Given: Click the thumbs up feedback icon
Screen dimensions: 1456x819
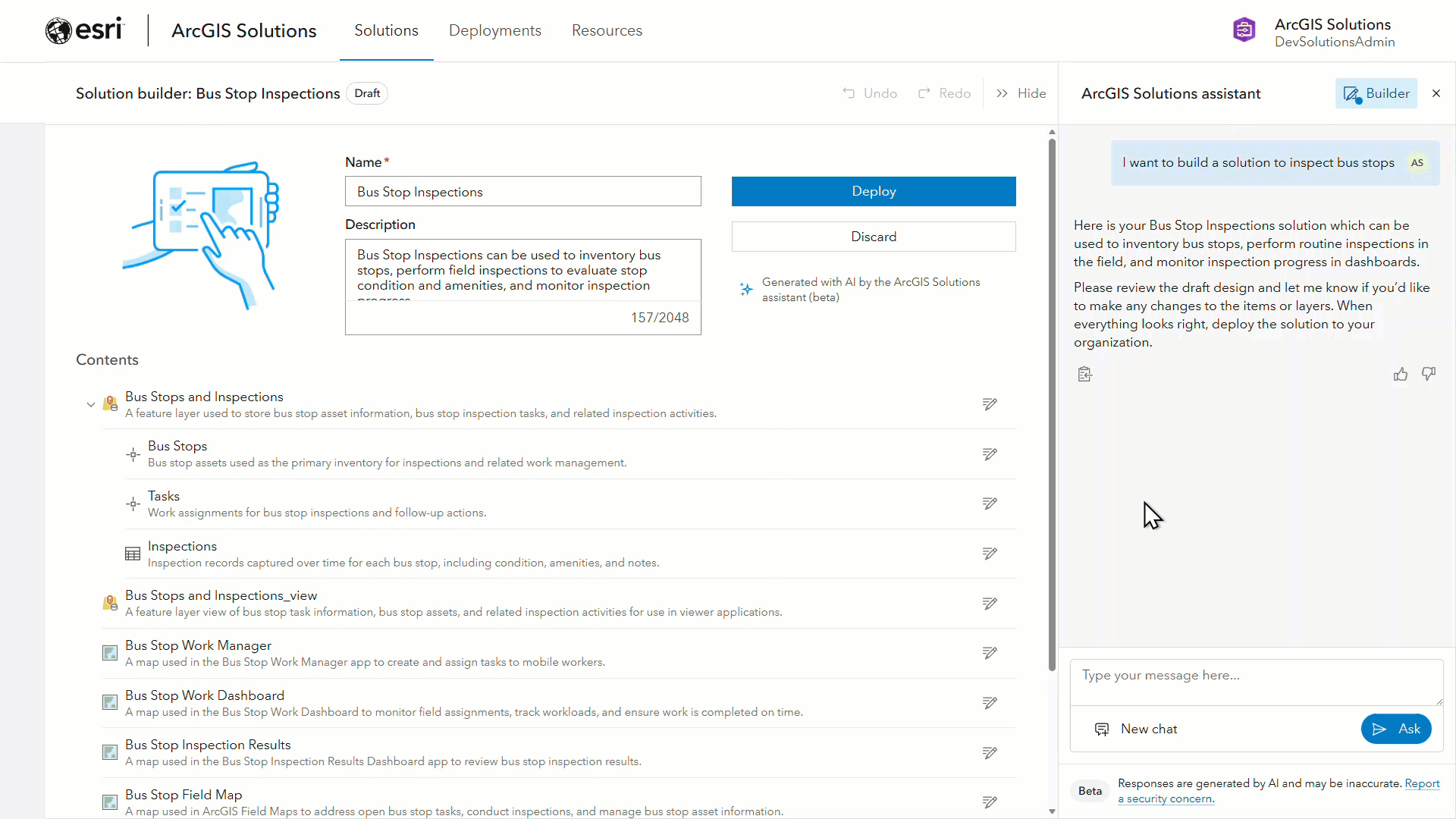Looking at the screenshot, I should 1401,374.
